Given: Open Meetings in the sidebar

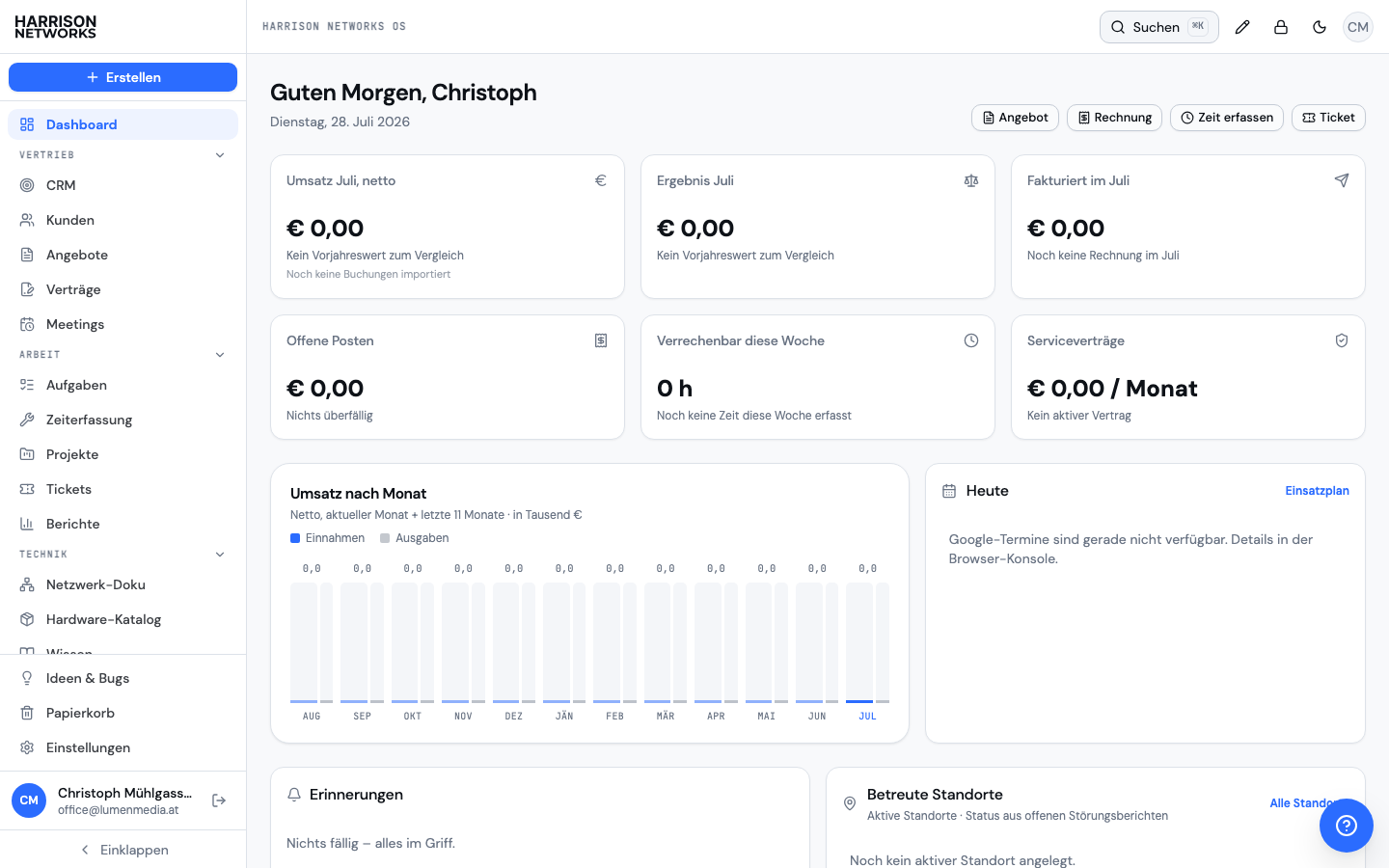Looking at the screenshot, I should [x=123, y=324].
